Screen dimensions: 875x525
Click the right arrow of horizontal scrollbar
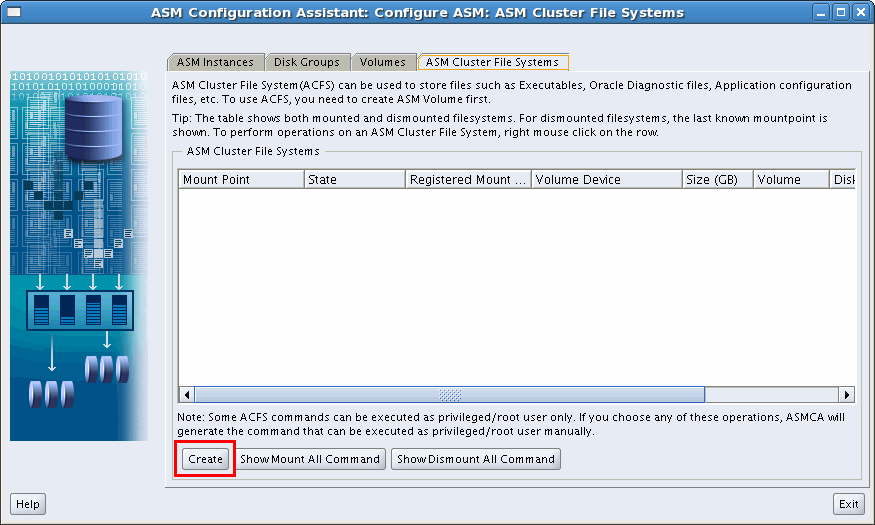point(847,395)
